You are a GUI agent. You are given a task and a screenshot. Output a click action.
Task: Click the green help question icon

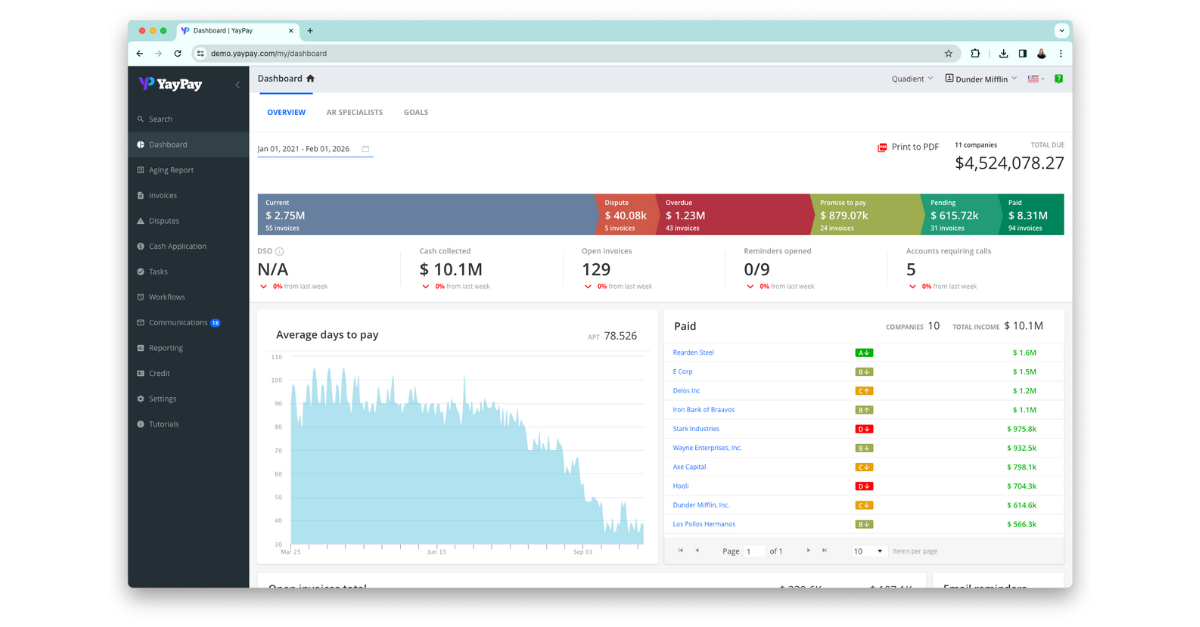pos(1058,78)
